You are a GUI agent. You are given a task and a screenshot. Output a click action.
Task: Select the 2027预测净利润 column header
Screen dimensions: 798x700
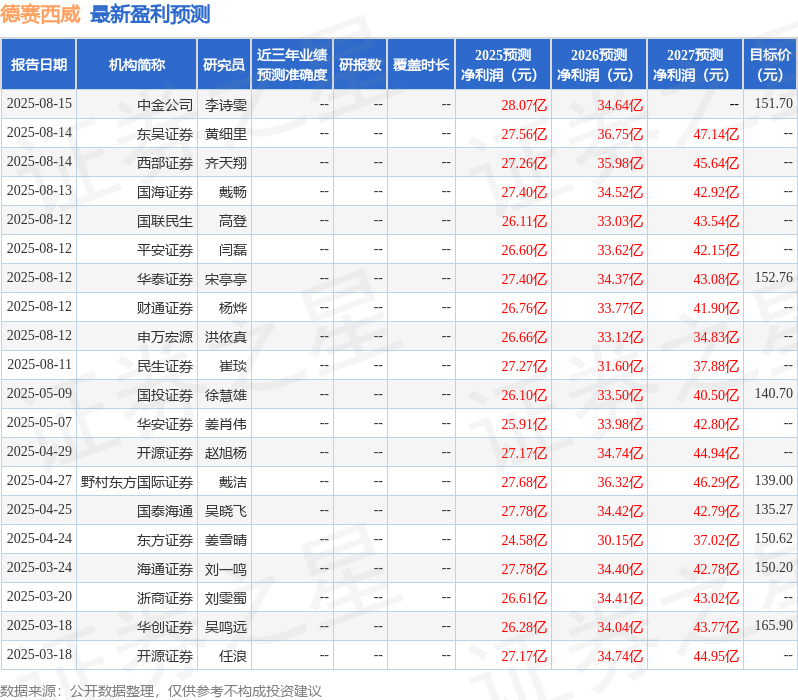pyautogui.click(x=695, y=65)
